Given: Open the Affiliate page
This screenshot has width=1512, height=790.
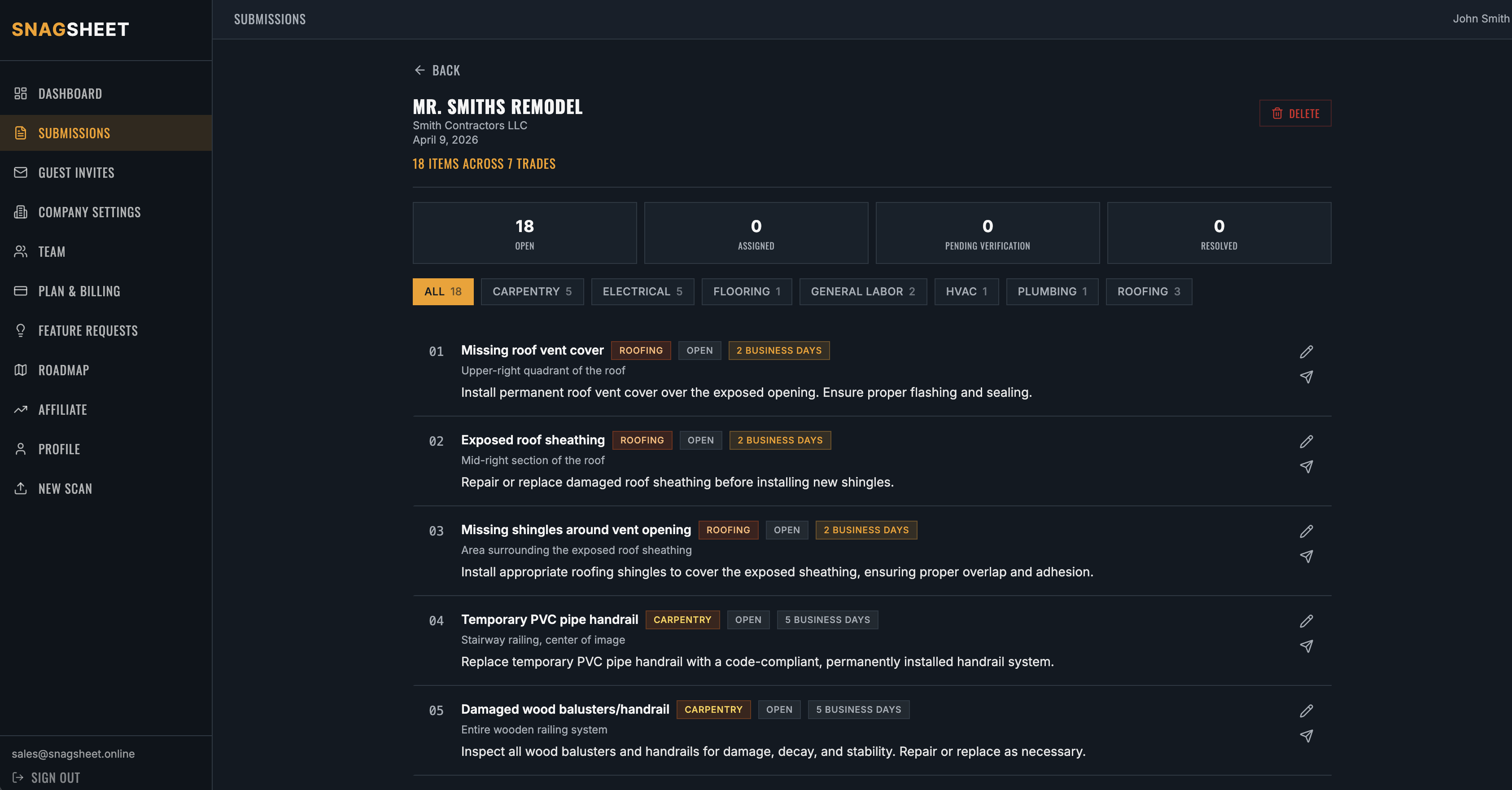Looking at the screenshot, I should [105, 409].
